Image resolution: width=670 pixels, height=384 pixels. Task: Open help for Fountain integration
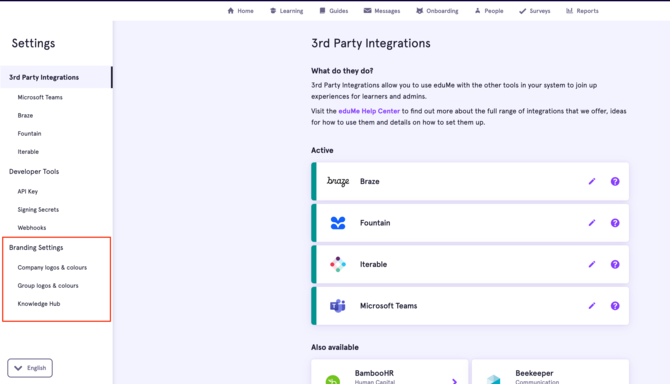click(x=615, y=223)
